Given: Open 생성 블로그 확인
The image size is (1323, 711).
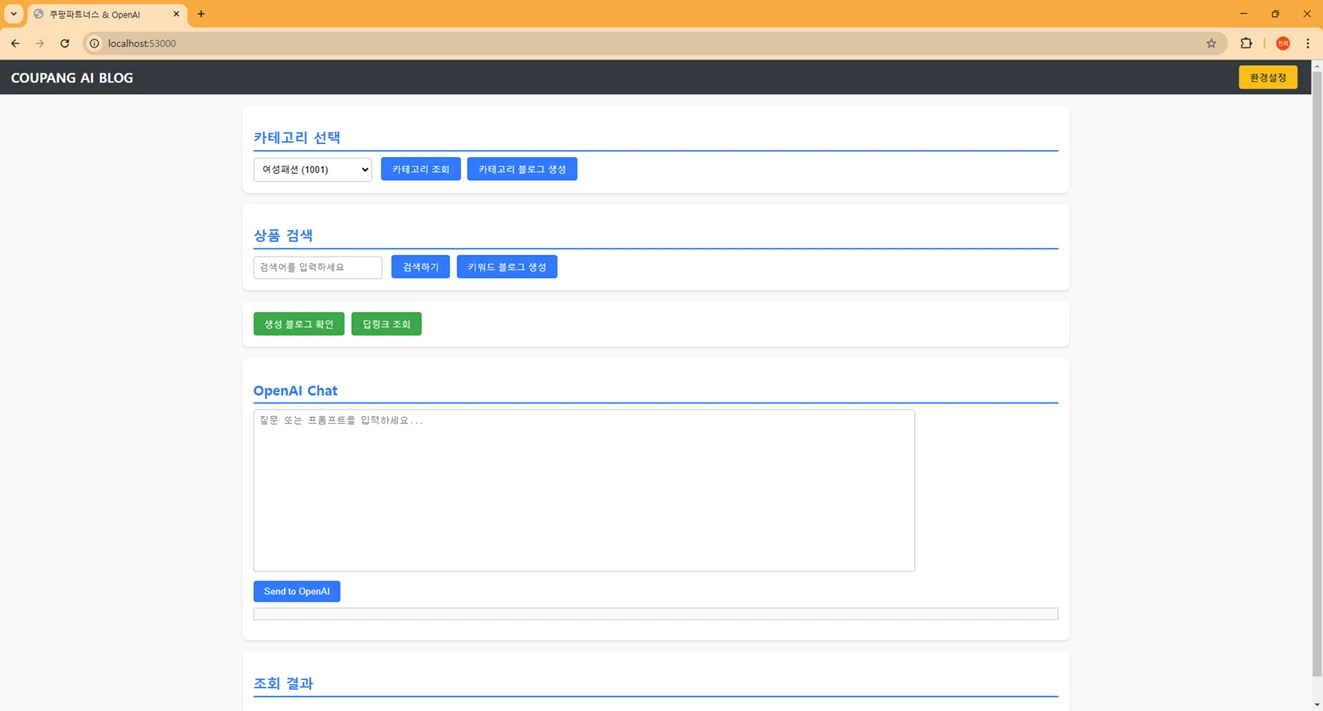Looking at the screenshot, I should [x=298, y=324].
